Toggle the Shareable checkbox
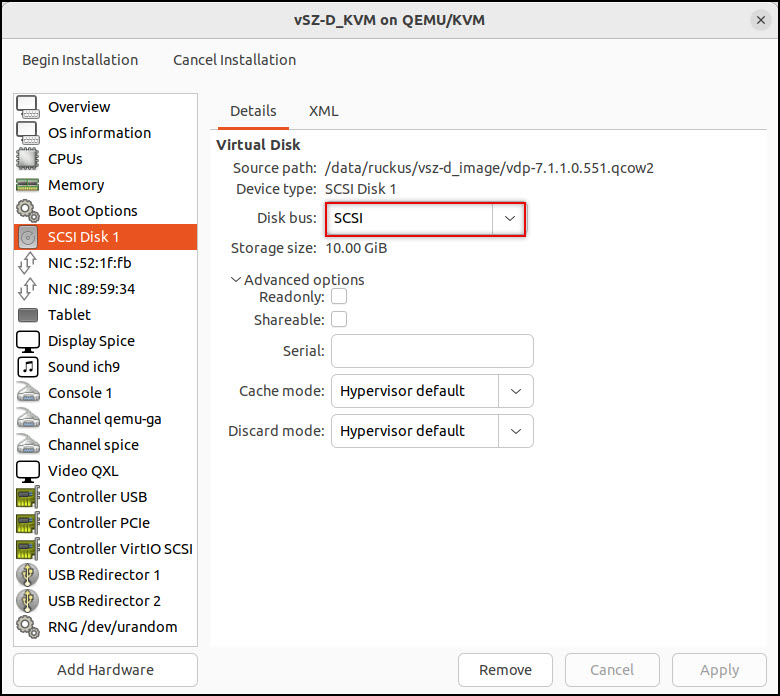The image size is (780, 696). [339, 319]
